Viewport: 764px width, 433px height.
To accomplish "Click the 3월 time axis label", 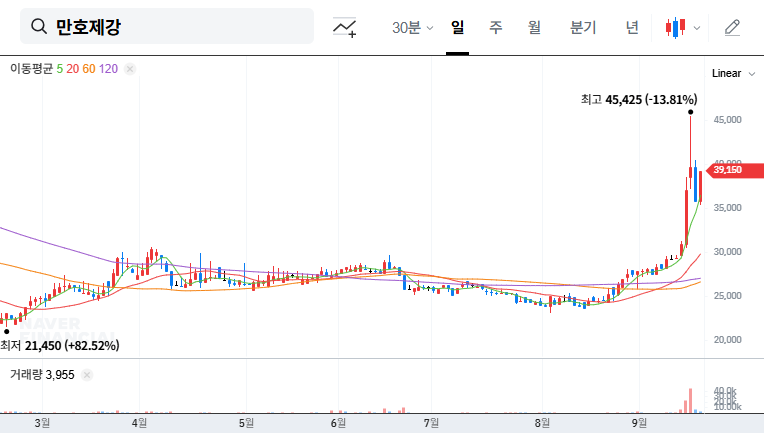I will (x=42, y=423).
